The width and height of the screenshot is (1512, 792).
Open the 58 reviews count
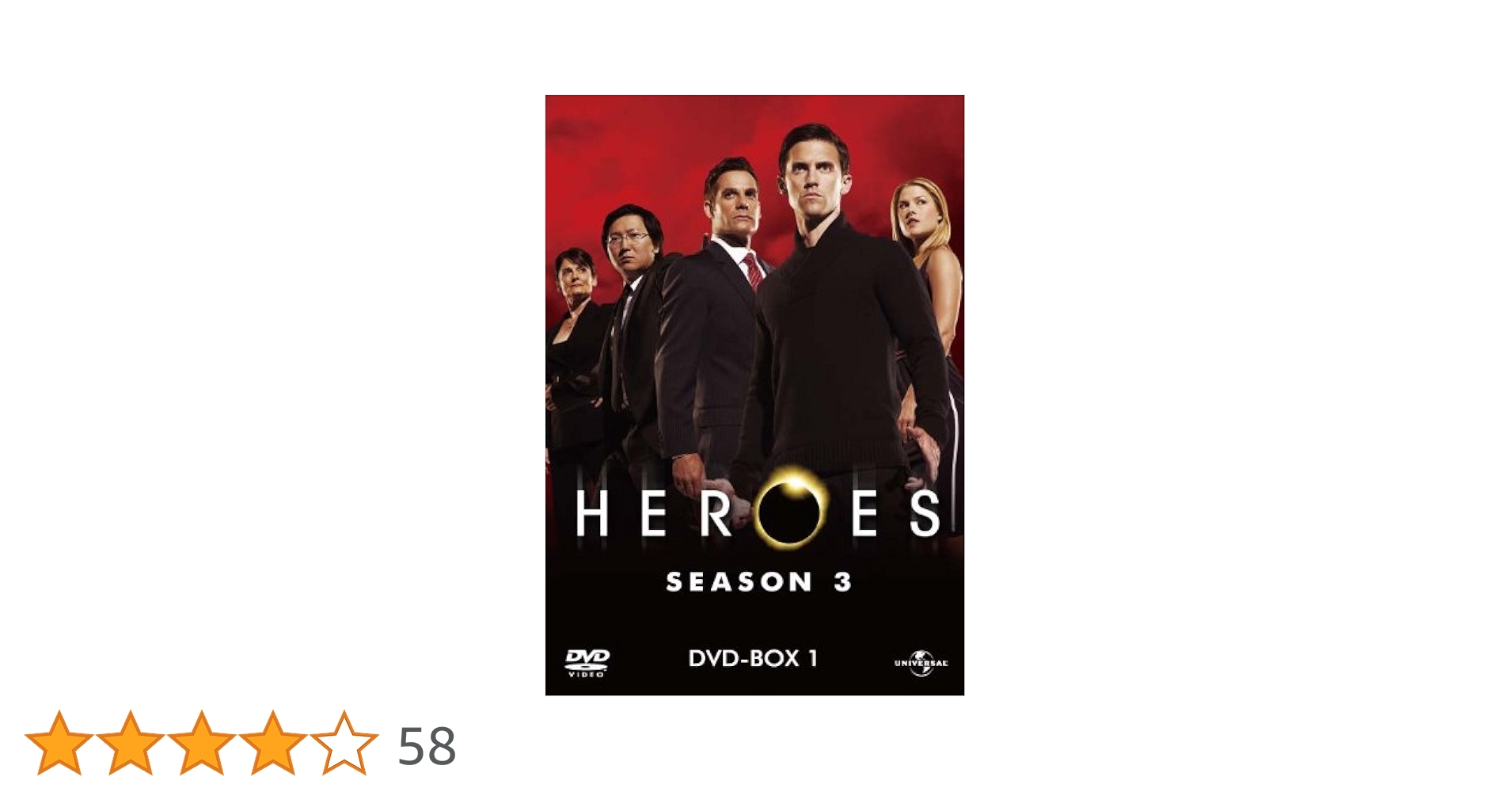click(427, 745)
